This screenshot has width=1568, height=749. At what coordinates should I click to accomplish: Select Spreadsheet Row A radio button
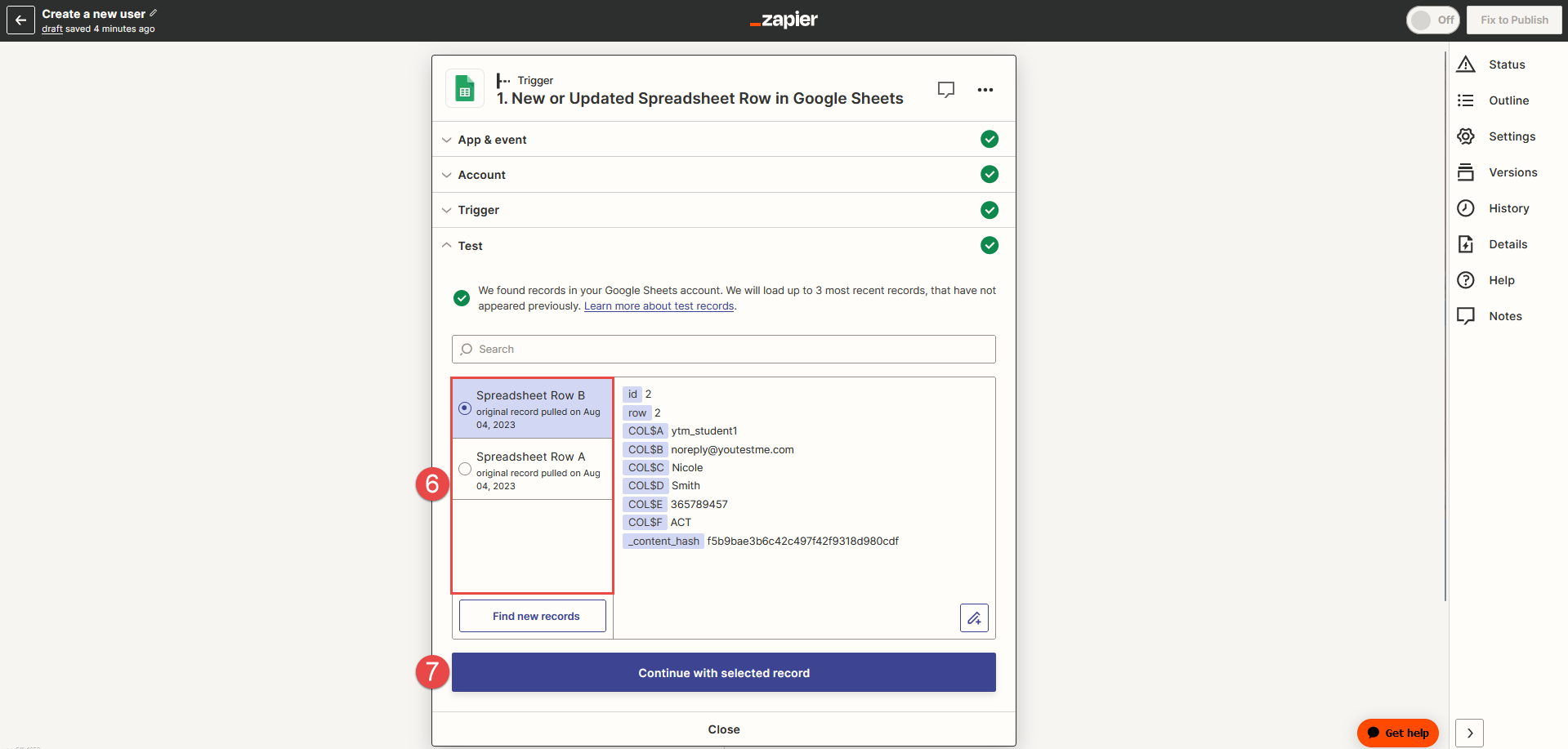(465, 469)
